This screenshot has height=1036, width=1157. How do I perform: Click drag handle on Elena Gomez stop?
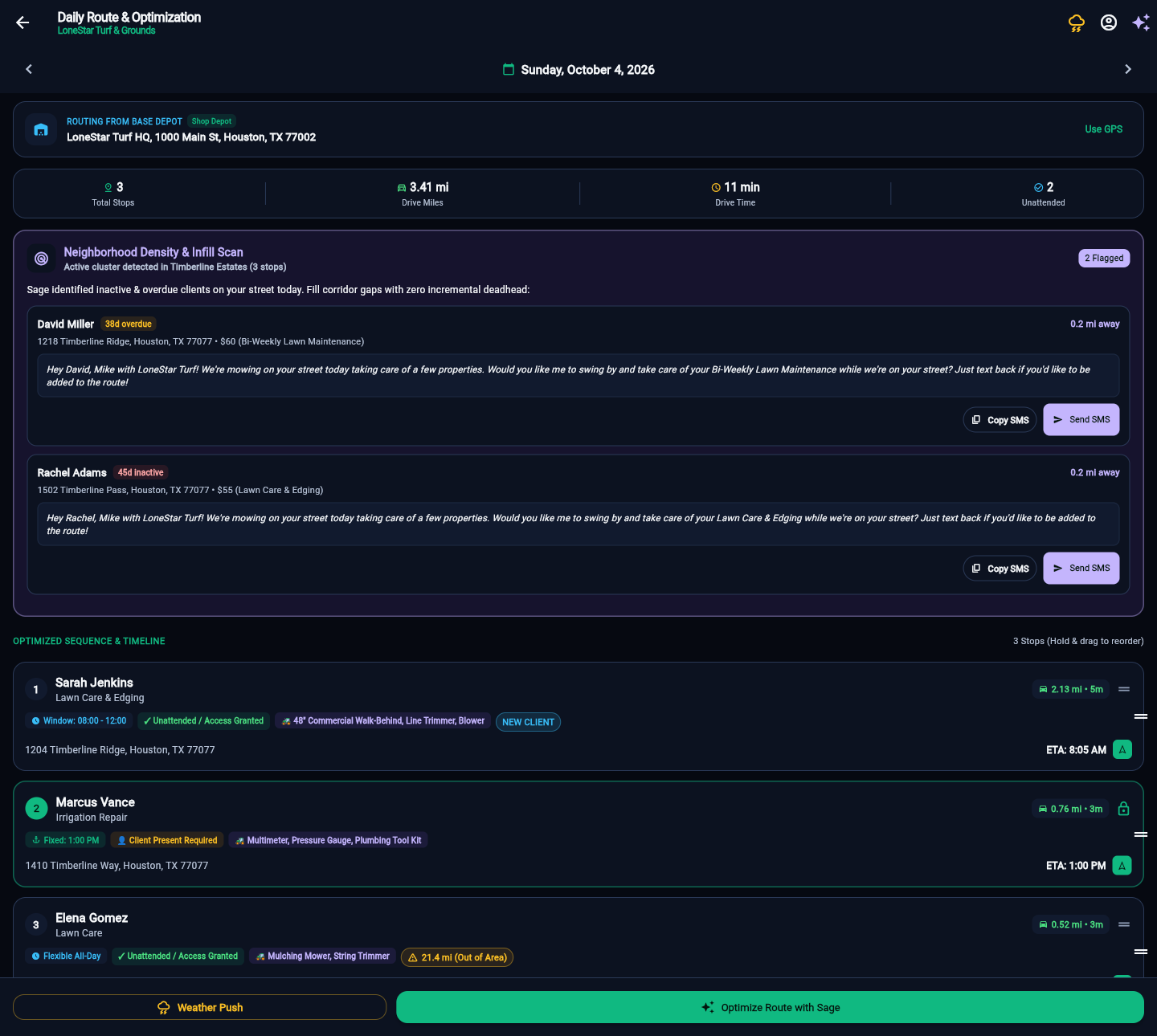pos(1124,924)
